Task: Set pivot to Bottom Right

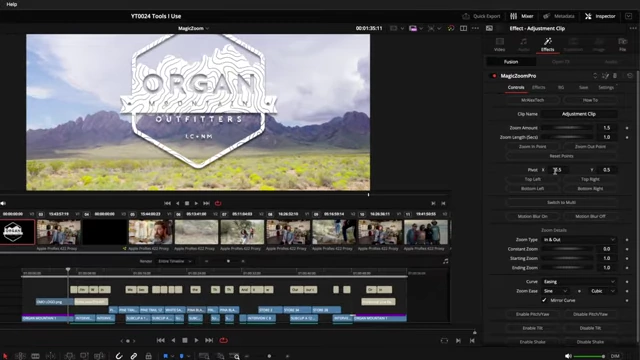Action: point(590,189)
